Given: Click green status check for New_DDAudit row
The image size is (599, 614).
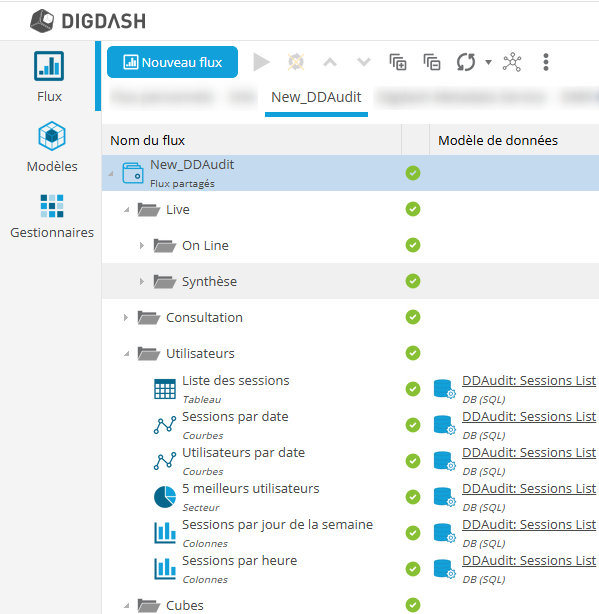Looking at the screenshot, I should (413, 173).
